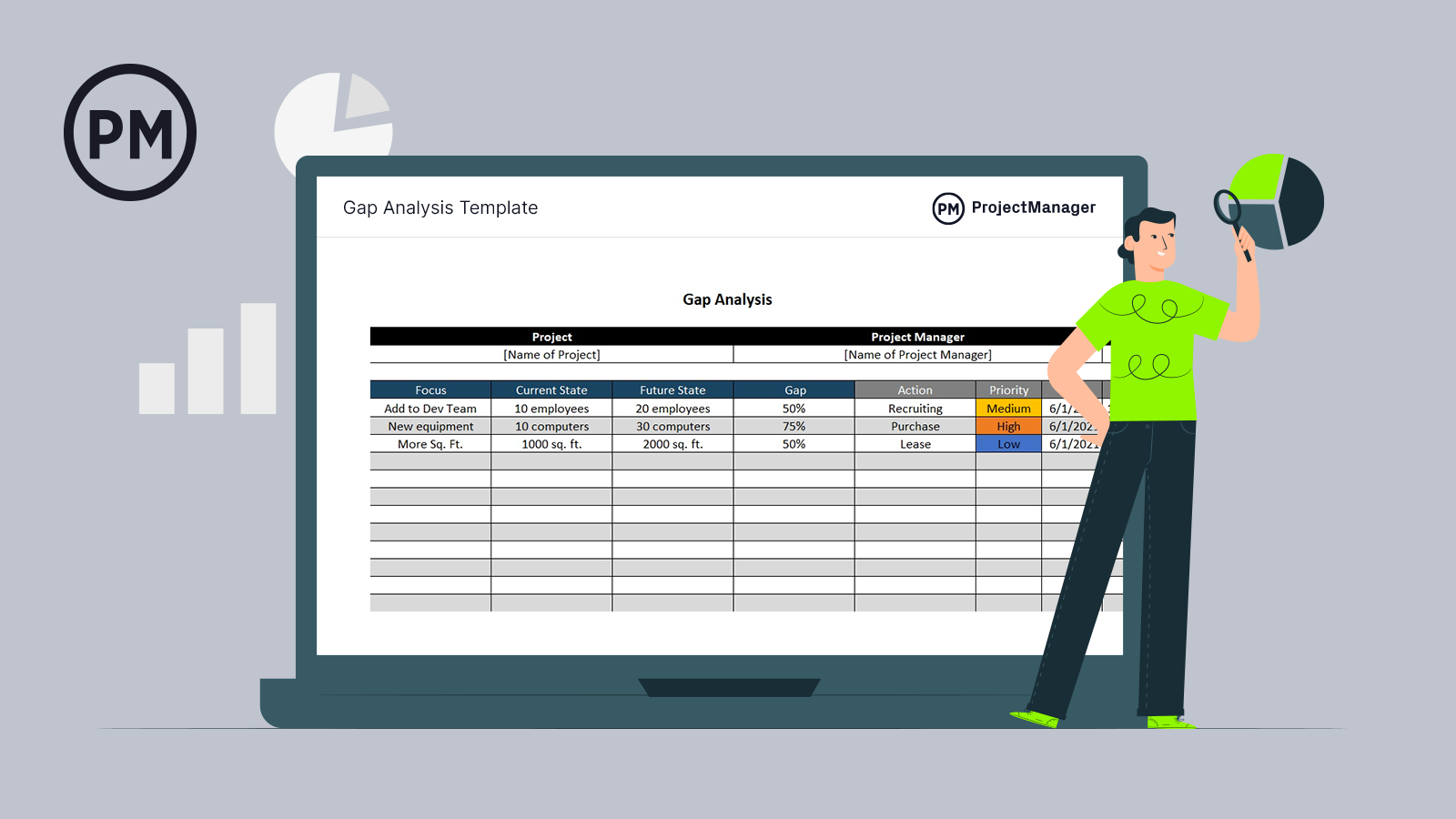
Task: Click the Gap Analysis Template title
Action: 440,207
